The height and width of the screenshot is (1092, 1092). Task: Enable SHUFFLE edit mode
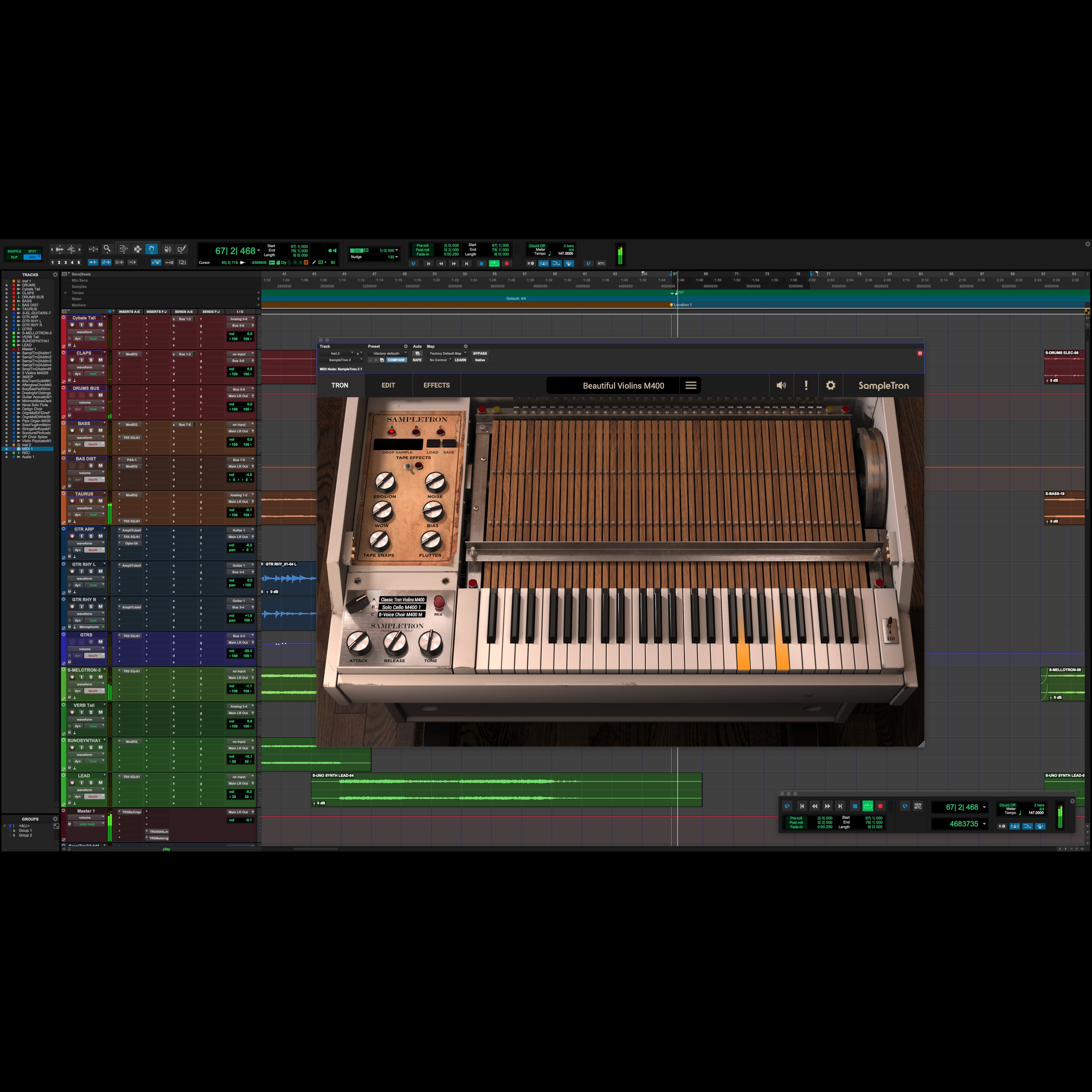[14, 251]
